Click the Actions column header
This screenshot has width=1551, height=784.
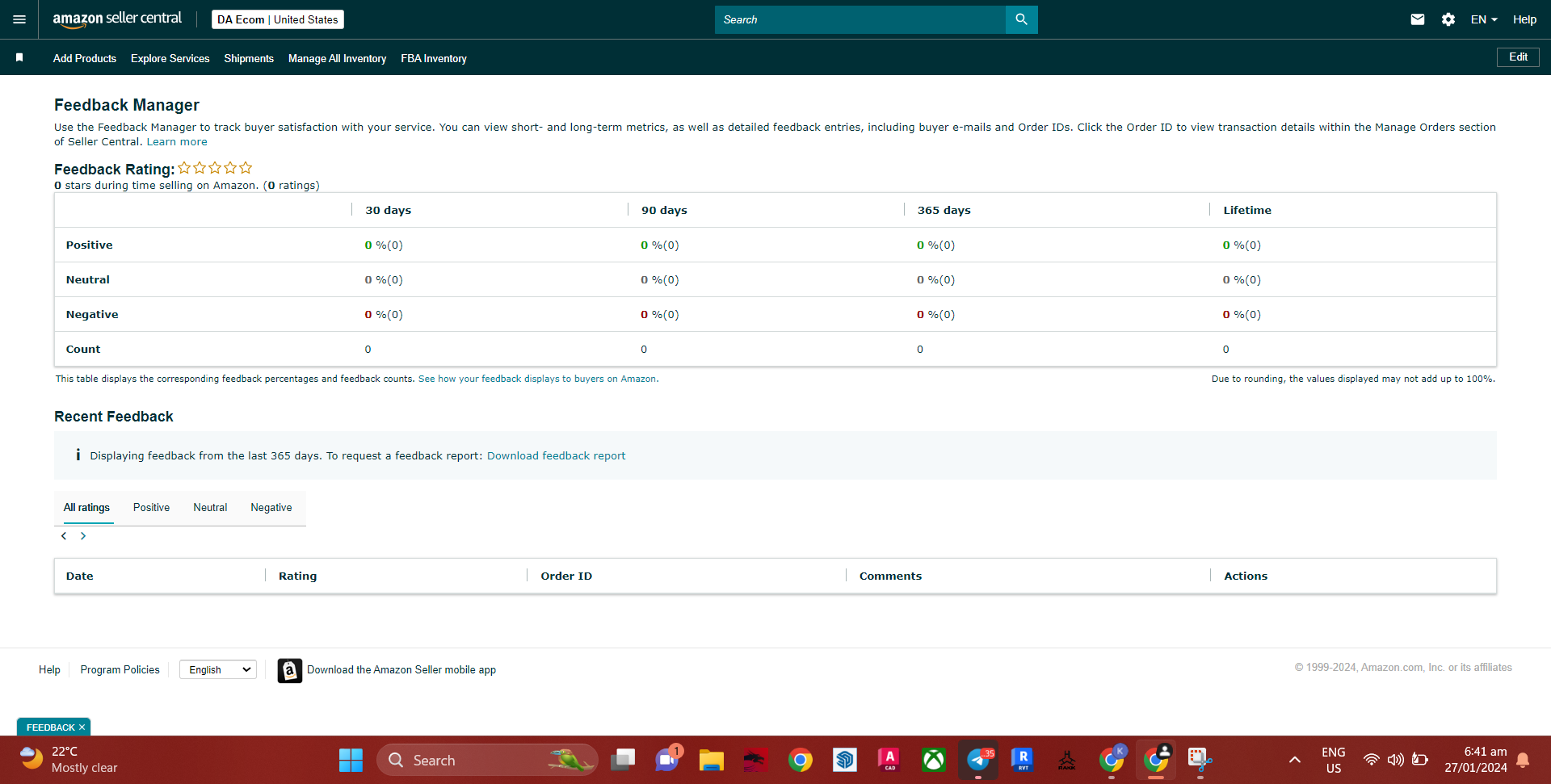(1246, 576)
